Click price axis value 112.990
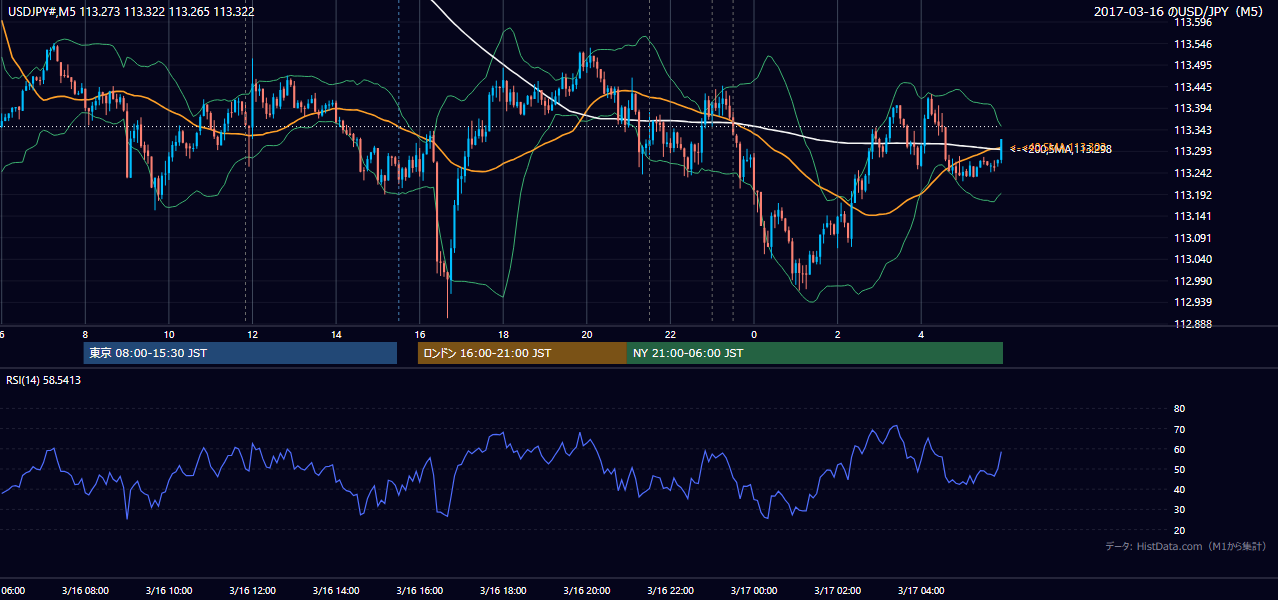 [x=1194, y=281]
